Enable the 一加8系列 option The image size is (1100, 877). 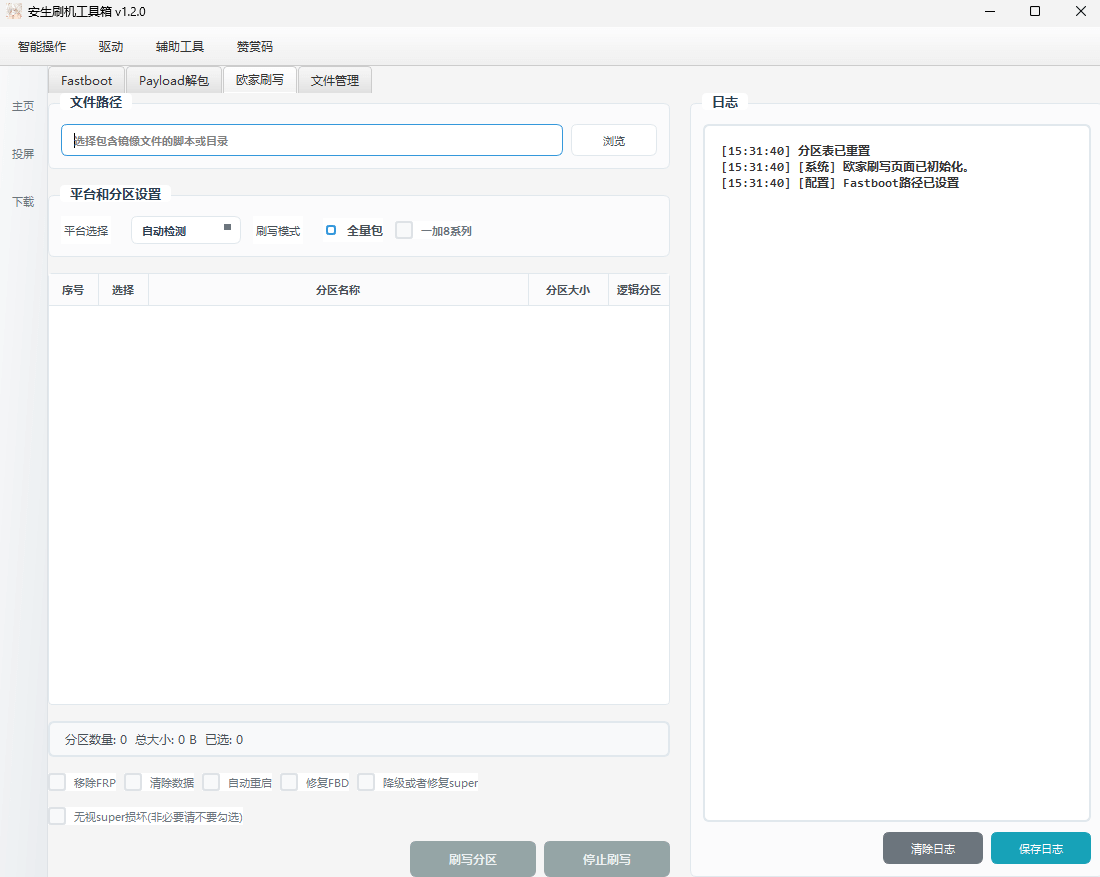[403, 230]
